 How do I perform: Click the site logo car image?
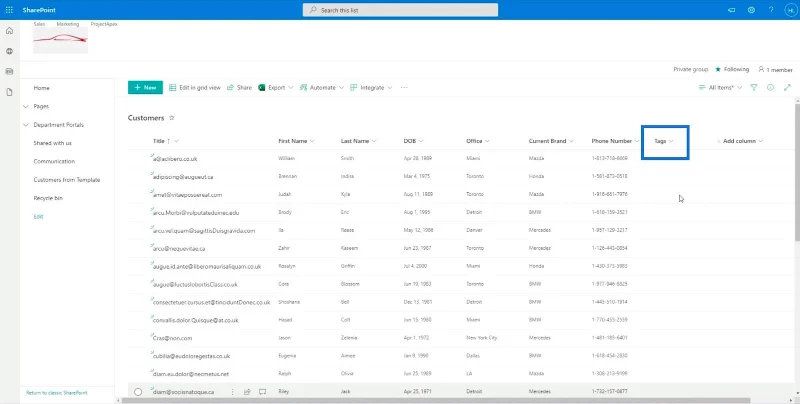click(x=60, y=40)
